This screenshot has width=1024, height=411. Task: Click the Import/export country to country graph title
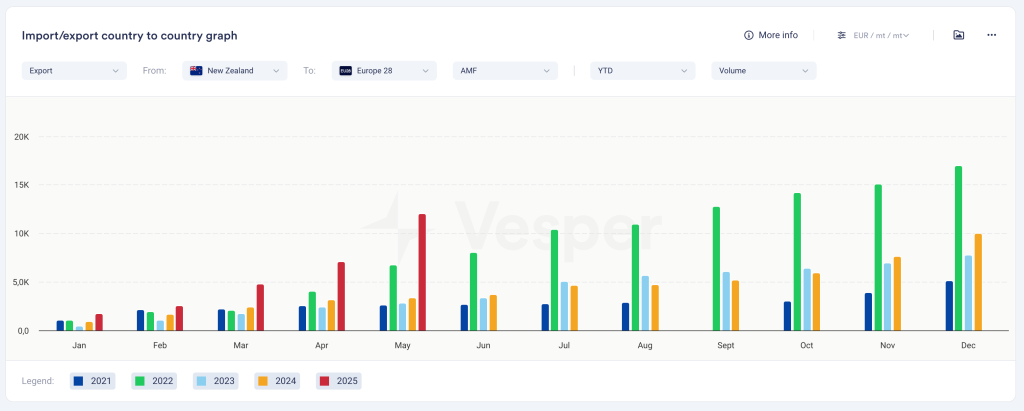point(129,36)
